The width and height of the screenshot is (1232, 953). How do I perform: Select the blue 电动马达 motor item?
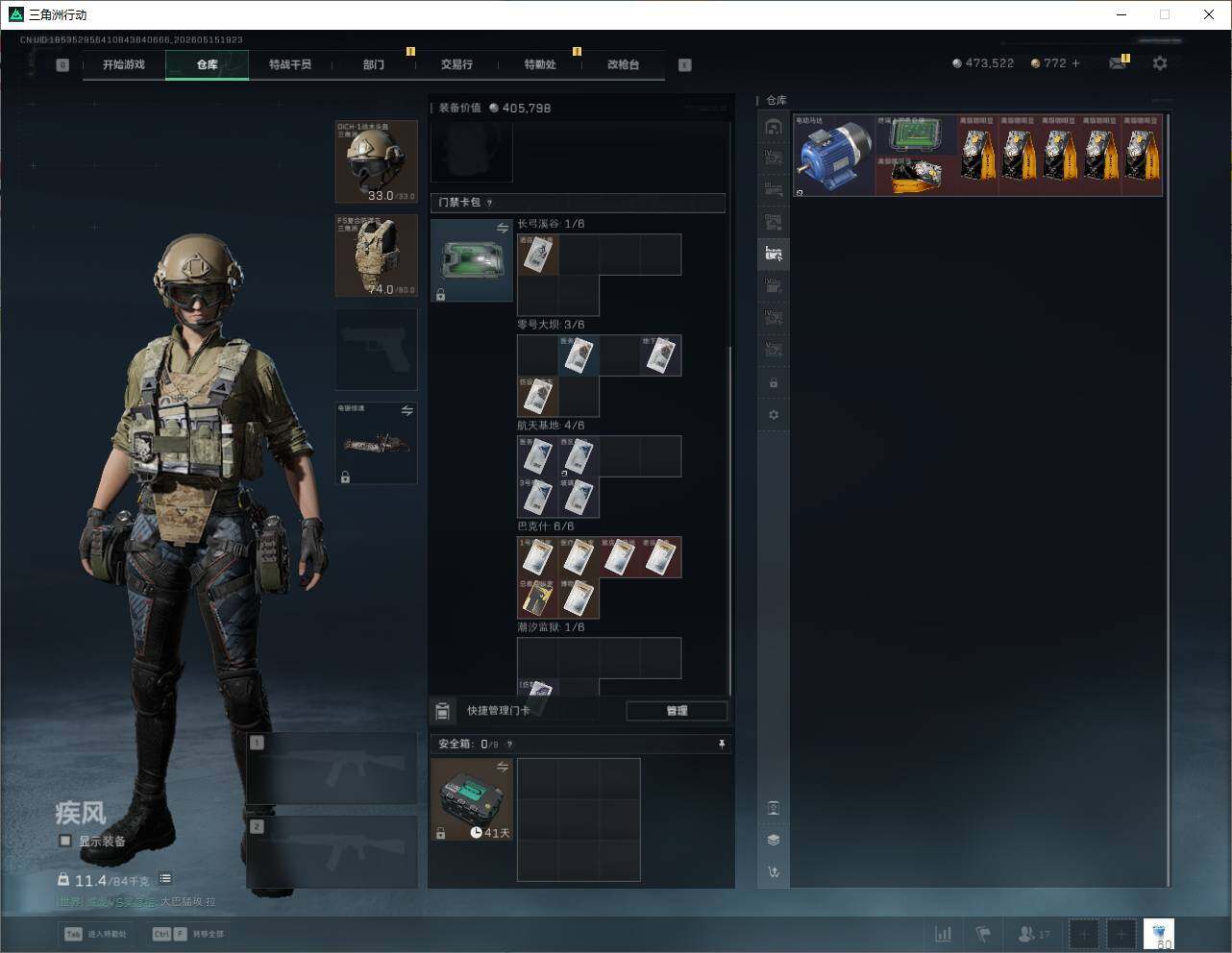click(x=835, y=156)
